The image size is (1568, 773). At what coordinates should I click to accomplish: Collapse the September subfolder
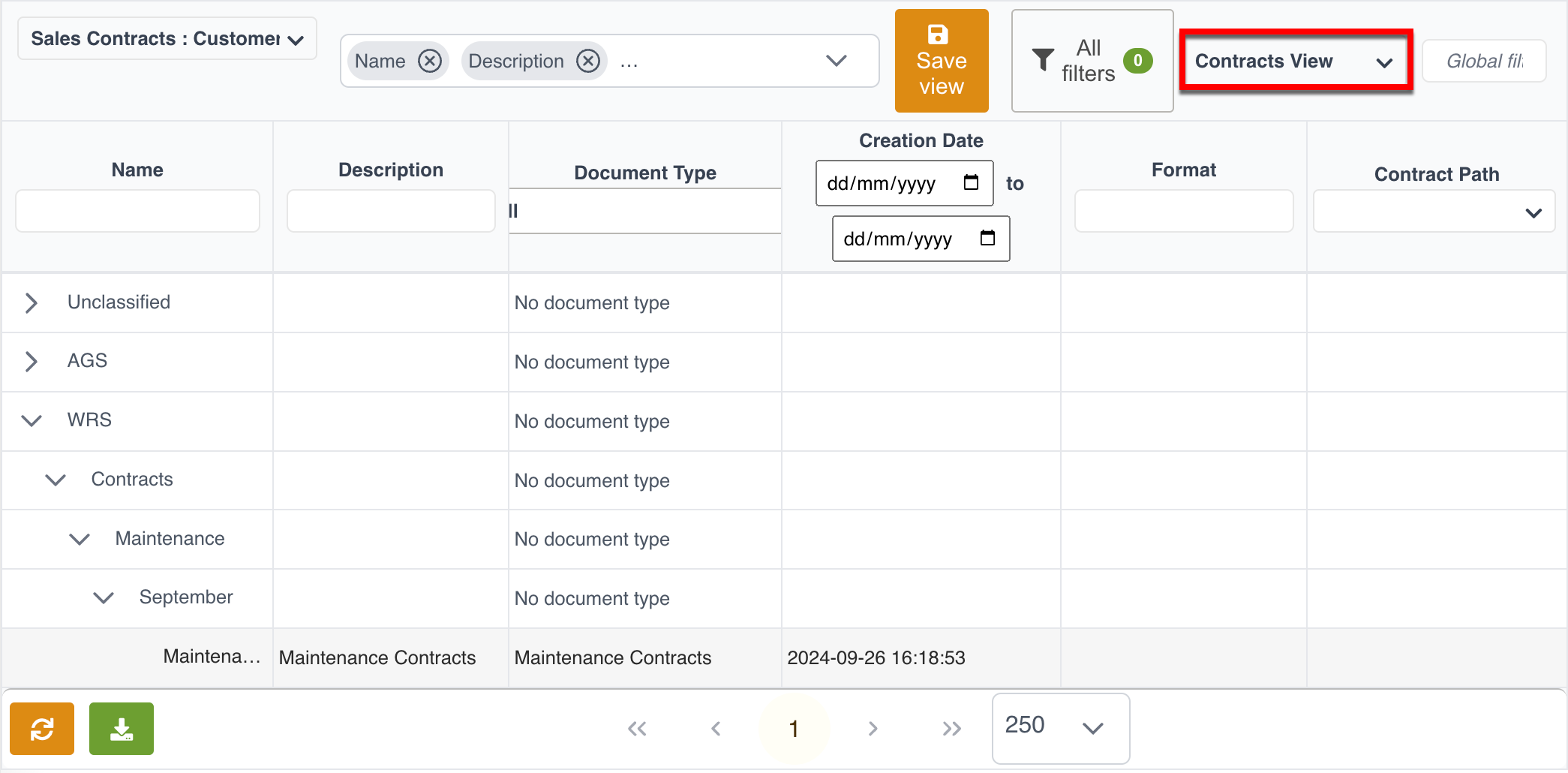pos(103,597)
